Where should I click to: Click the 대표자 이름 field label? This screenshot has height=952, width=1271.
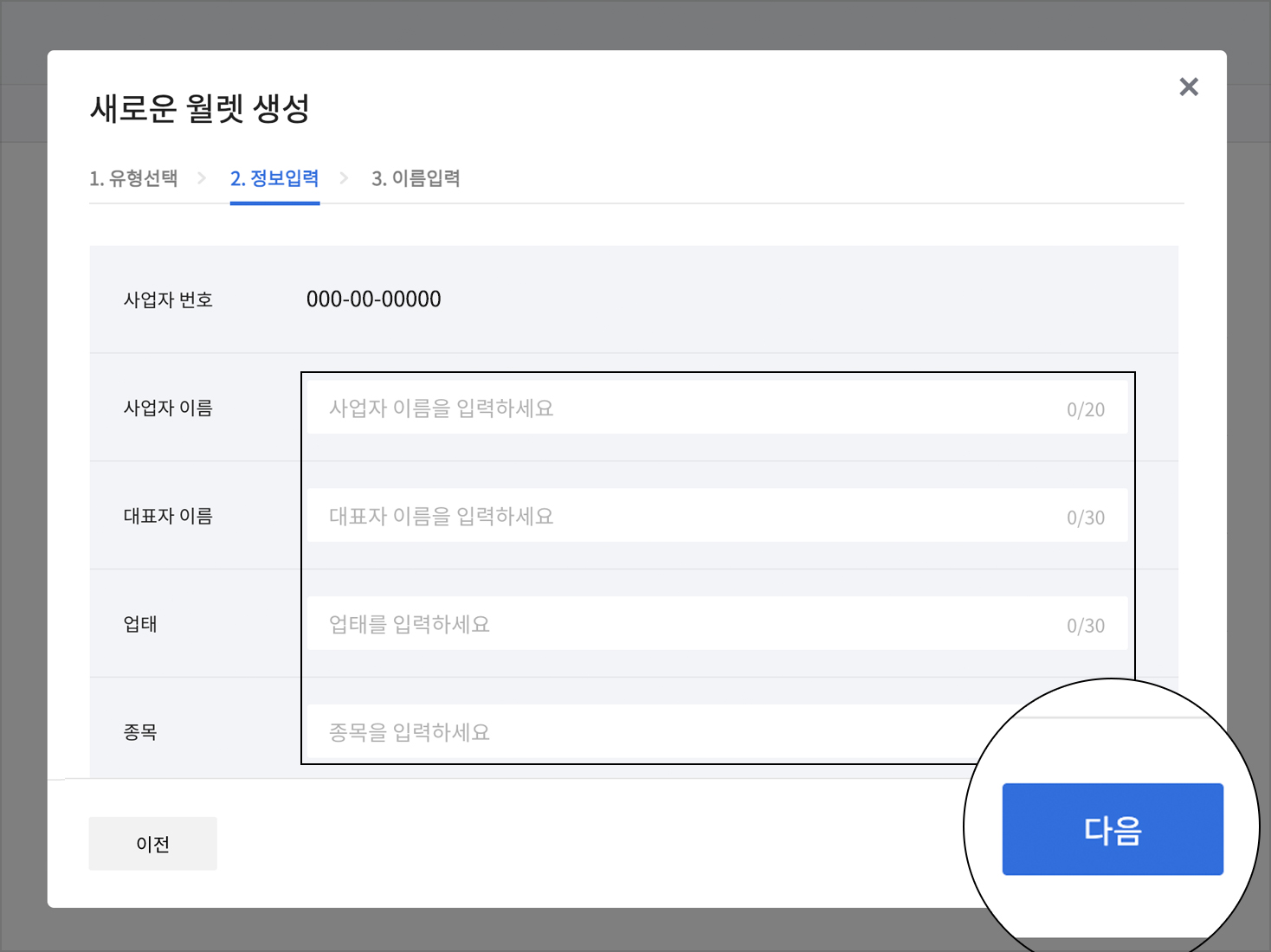(168, 516)
